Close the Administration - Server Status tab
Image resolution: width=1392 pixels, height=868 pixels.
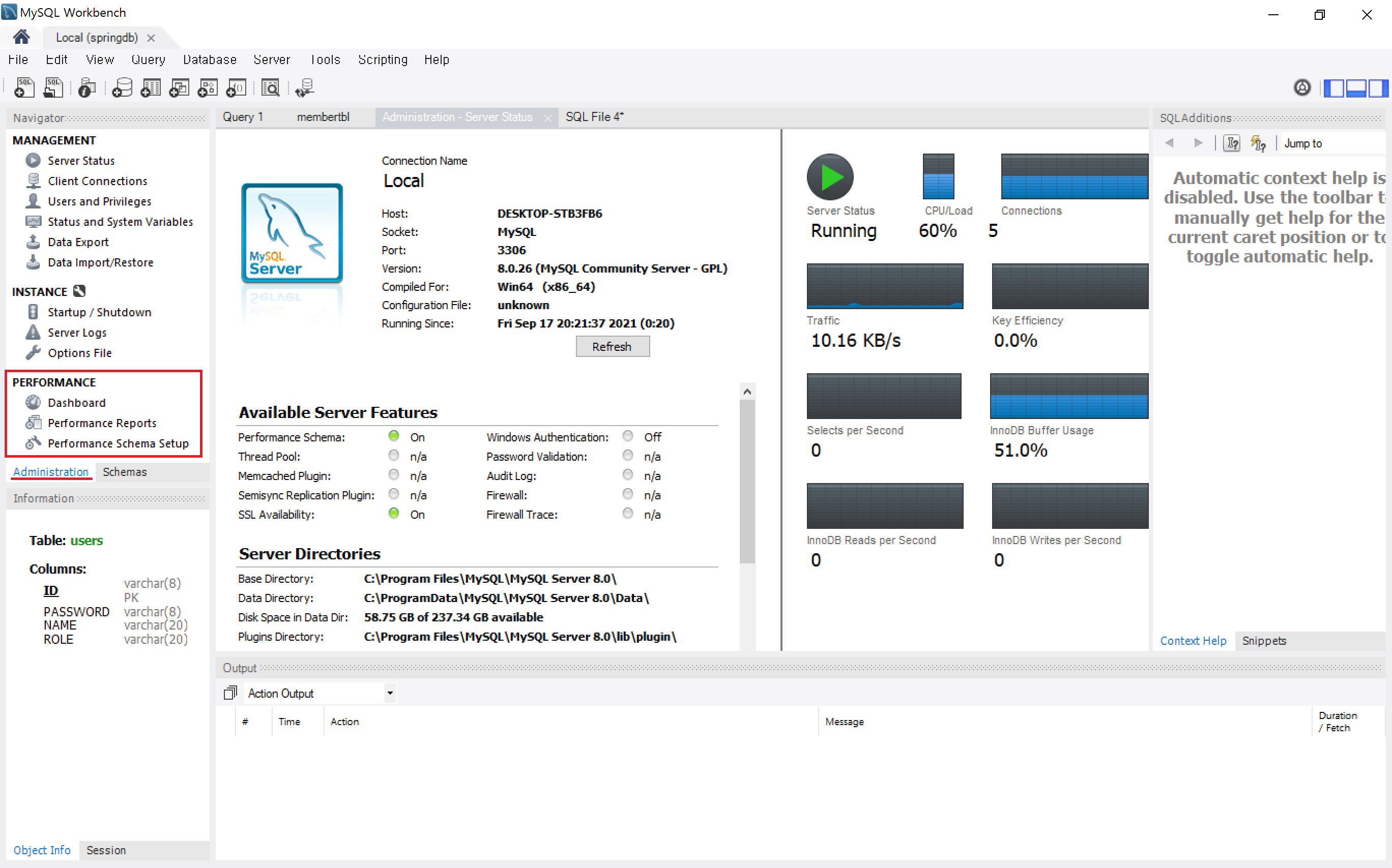pyautogui.click(x=547, y=117)
